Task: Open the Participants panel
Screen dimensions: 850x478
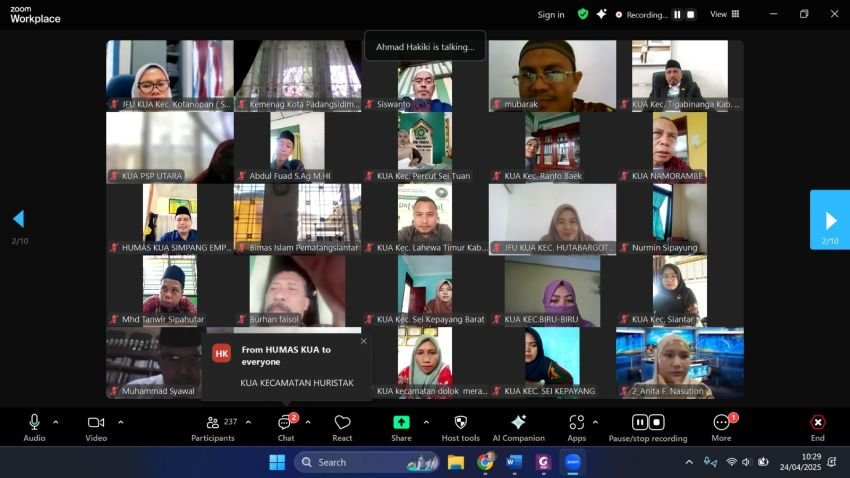Action: tap(212, 423)
